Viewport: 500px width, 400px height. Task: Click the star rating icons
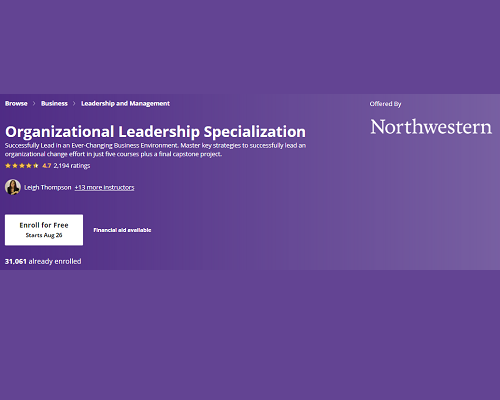point(22,166)
